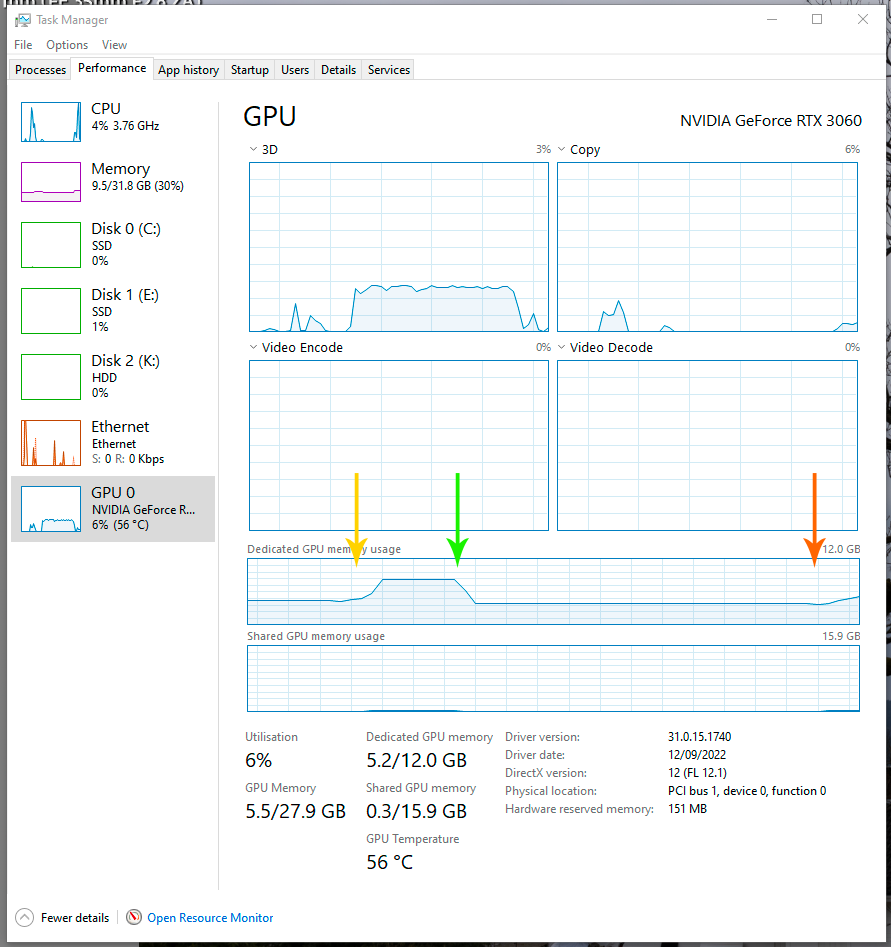
Task: Click the 3D engine graph
Action: [399, 247]
